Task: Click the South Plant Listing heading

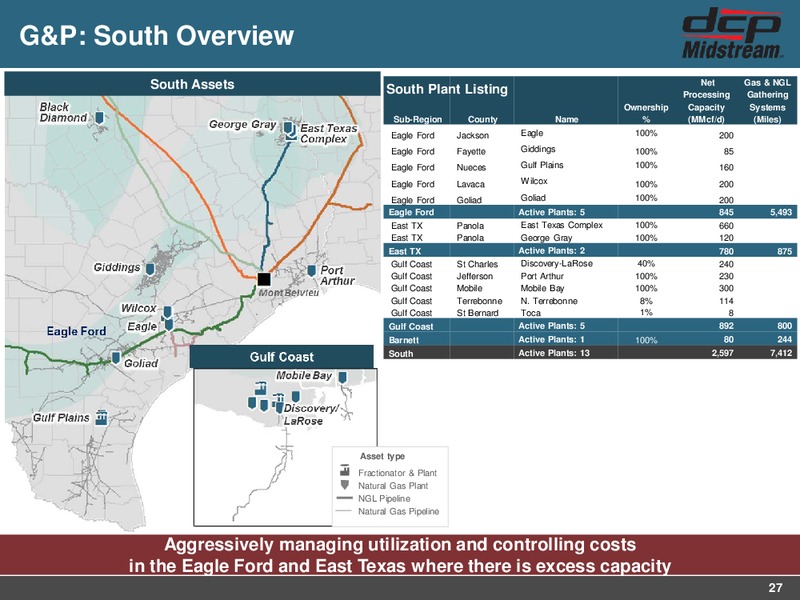Action: pos(447,89)
